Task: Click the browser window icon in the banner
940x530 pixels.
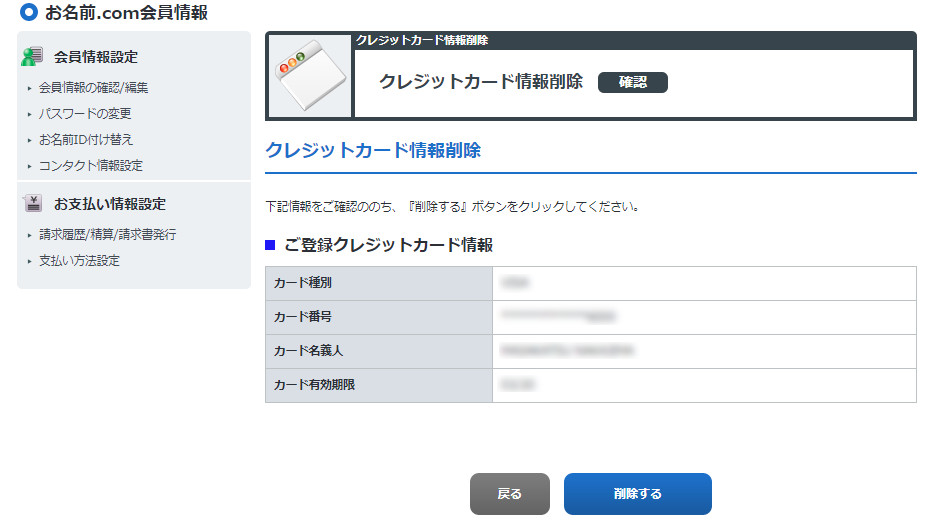Action: pos(309,76)
